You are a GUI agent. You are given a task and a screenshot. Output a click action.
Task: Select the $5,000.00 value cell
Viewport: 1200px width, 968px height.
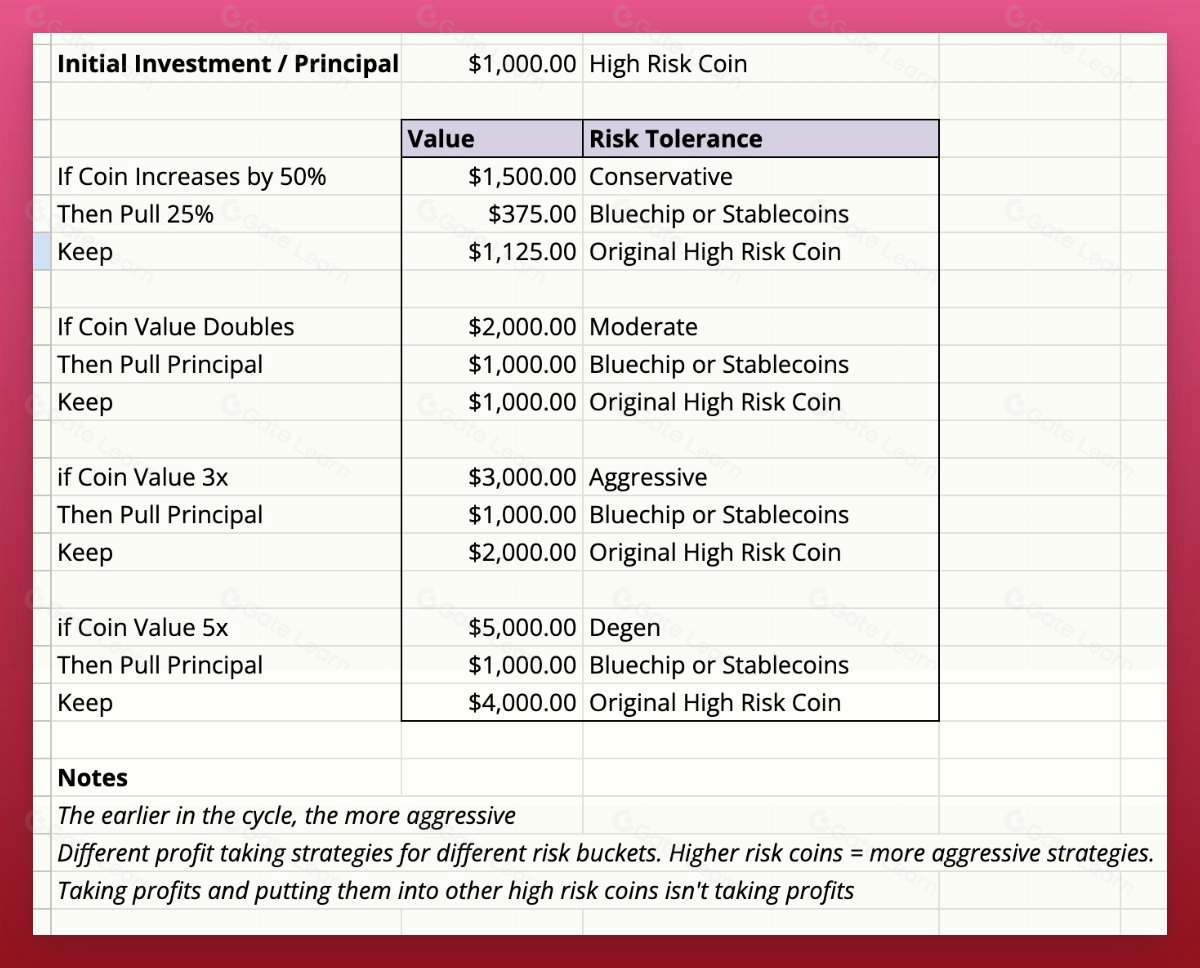tap(522, 628)
